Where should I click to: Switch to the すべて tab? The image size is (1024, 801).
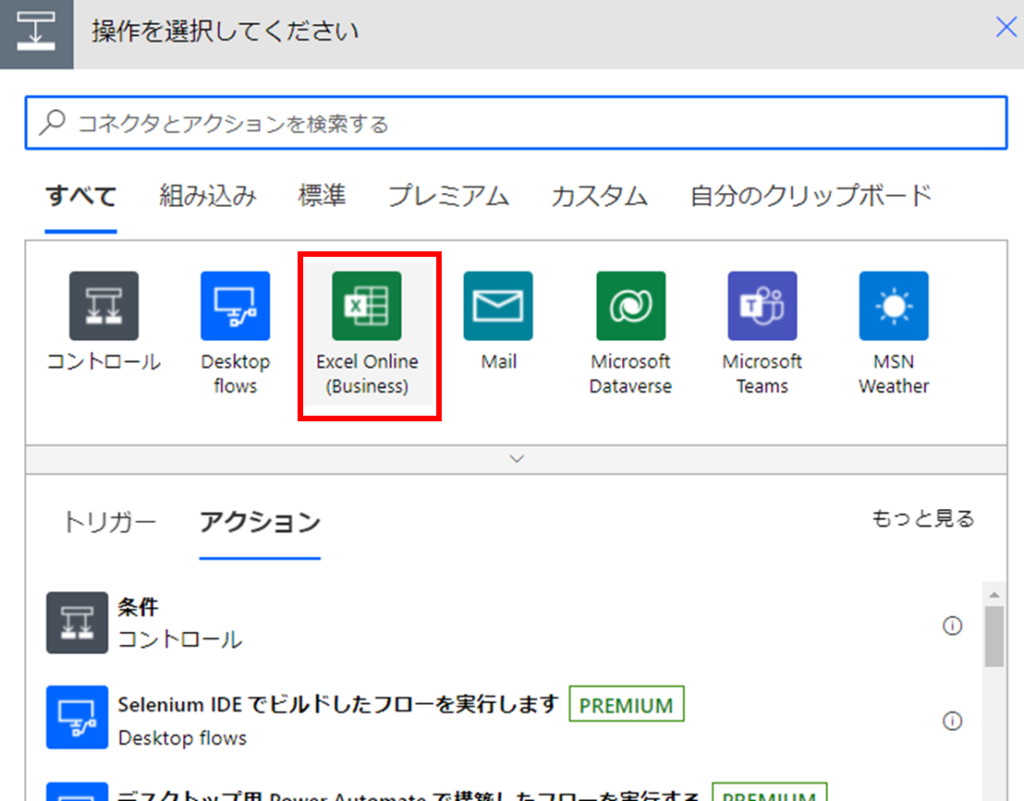tap(81, 196)
